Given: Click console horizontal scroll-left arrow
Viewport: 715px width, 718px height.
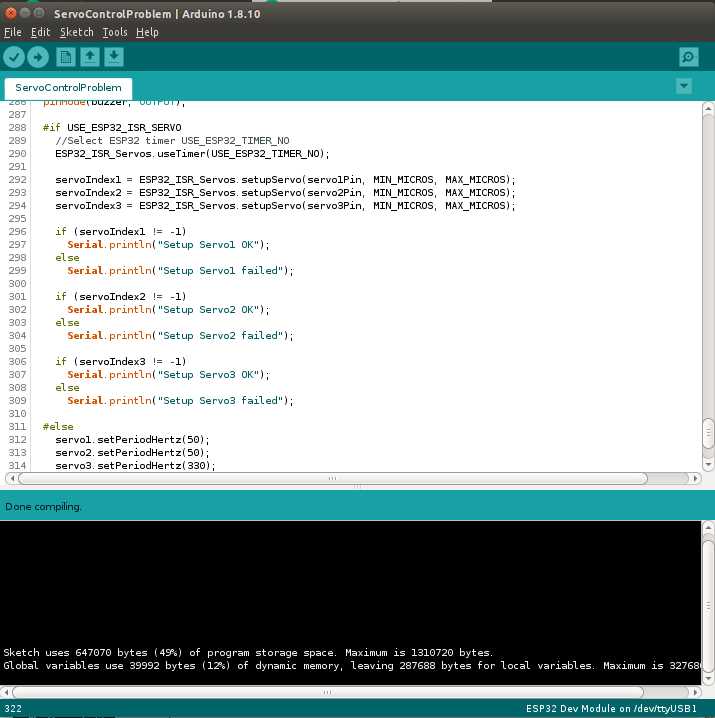Looking at the screenshot, I should tap(6, 692).
